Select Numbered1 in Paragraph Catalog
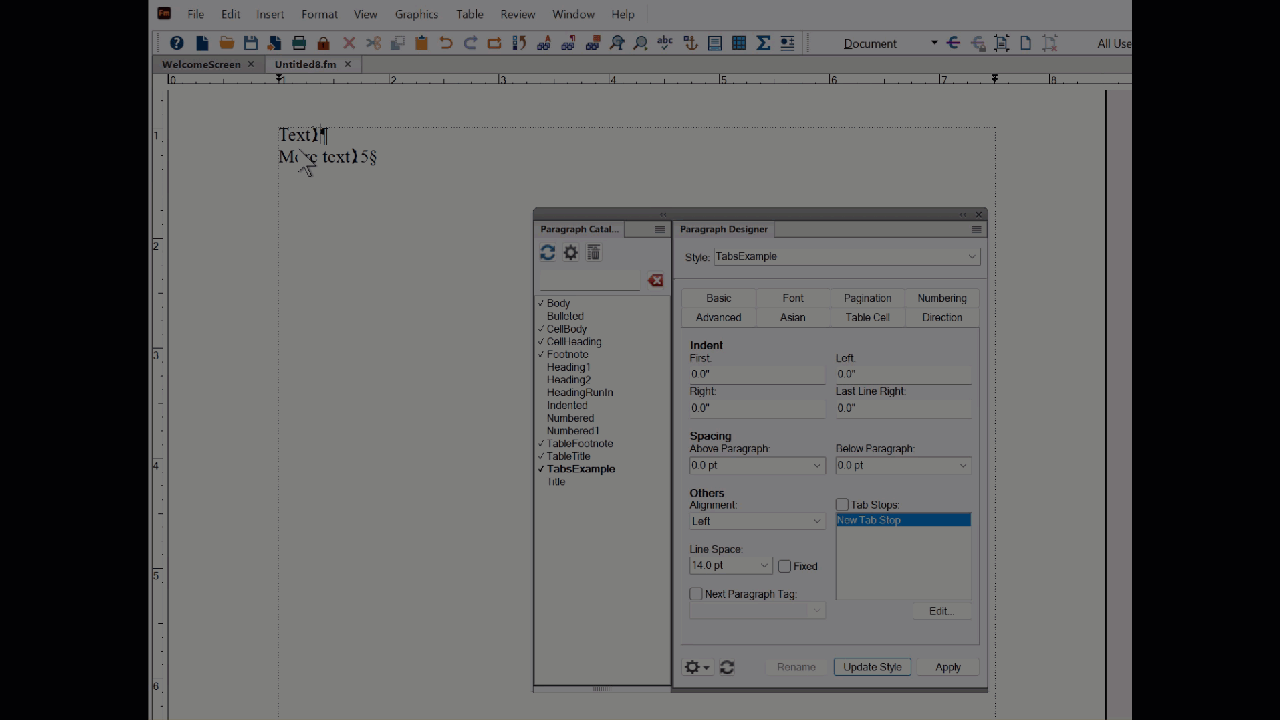 [573, 431]
